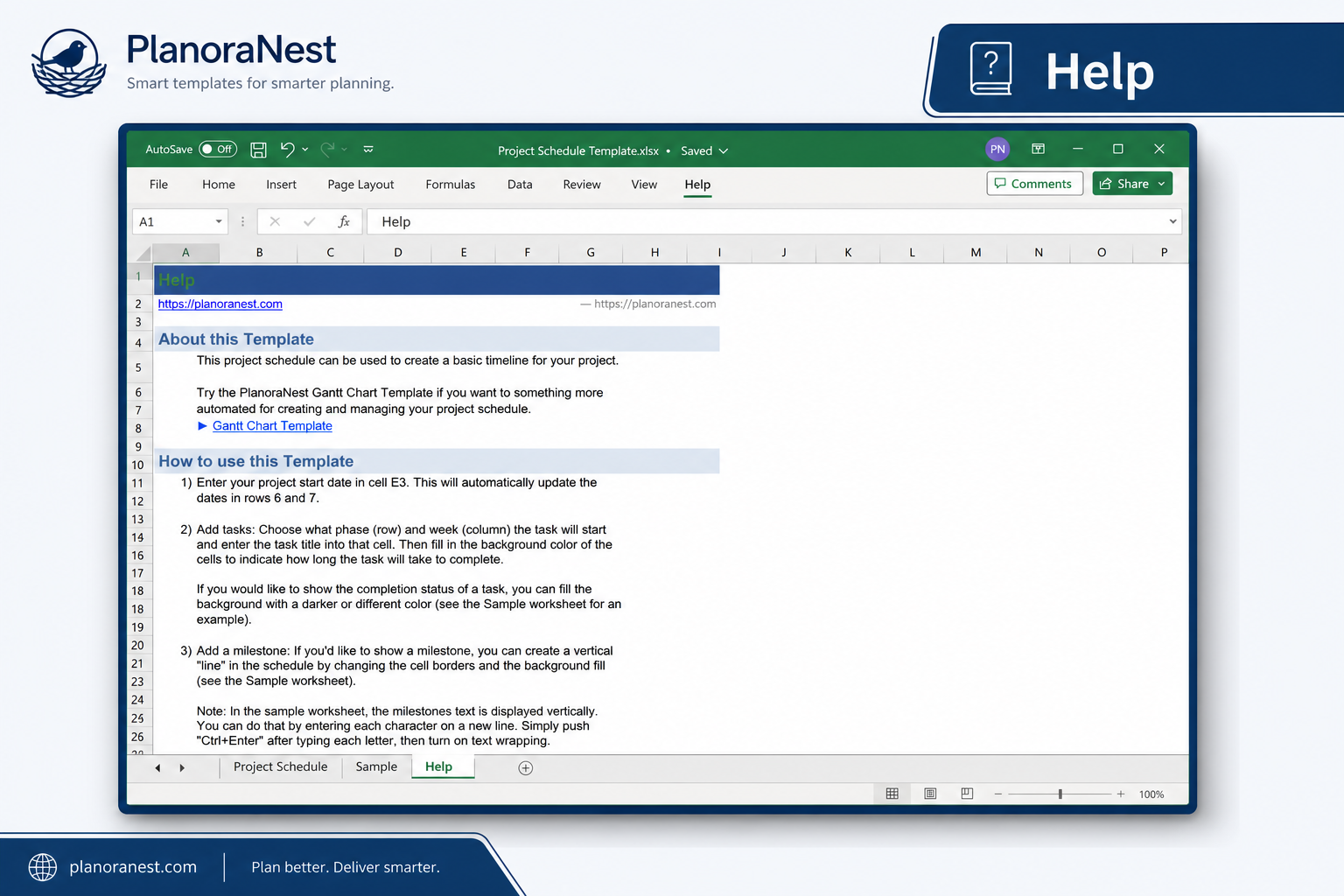Image resolution: width=1344 pixels, height=896 pixels.
Task: Go to the Review tab
Action: 582,185
